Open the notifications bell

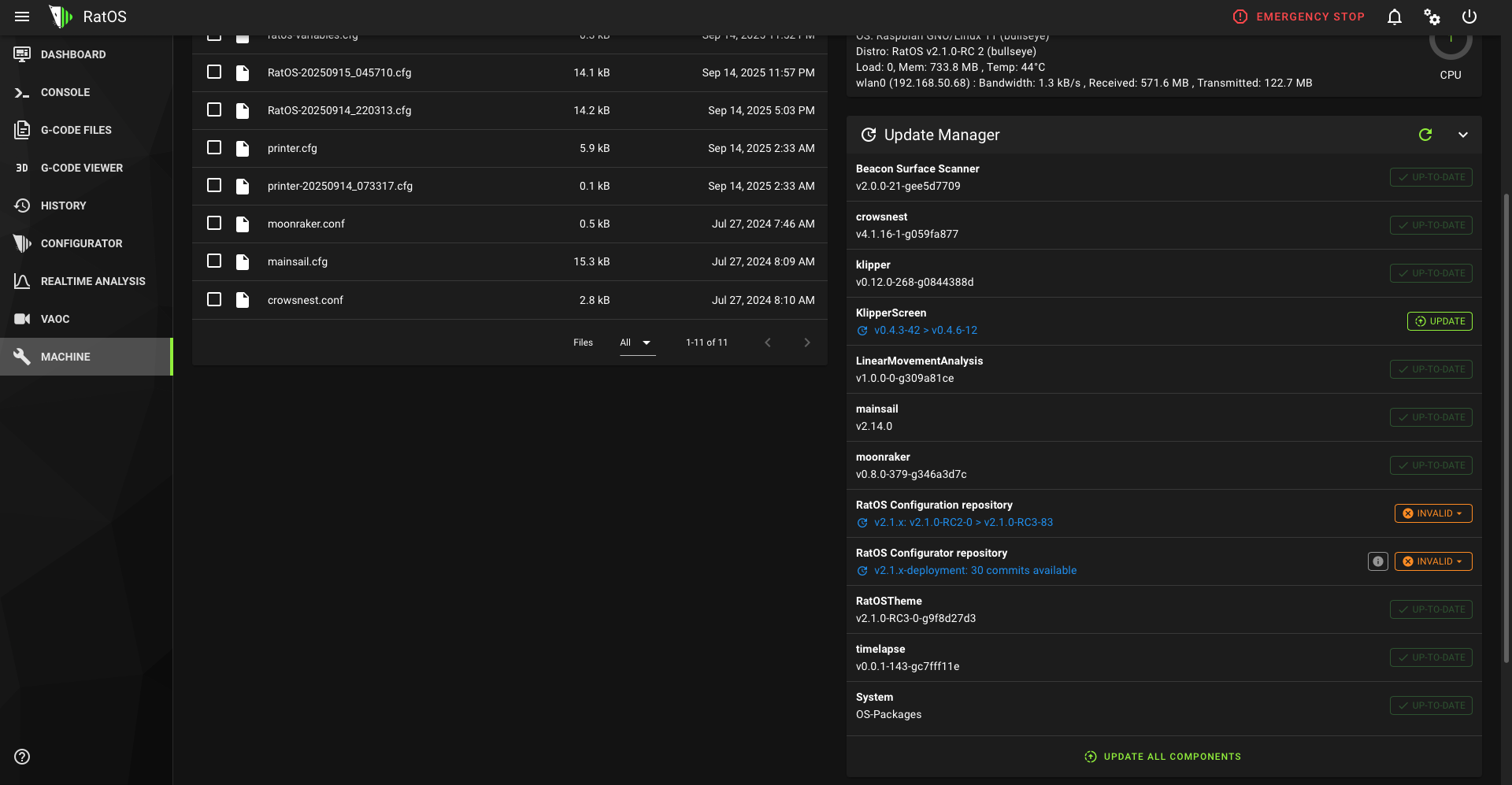[1394, 17]
